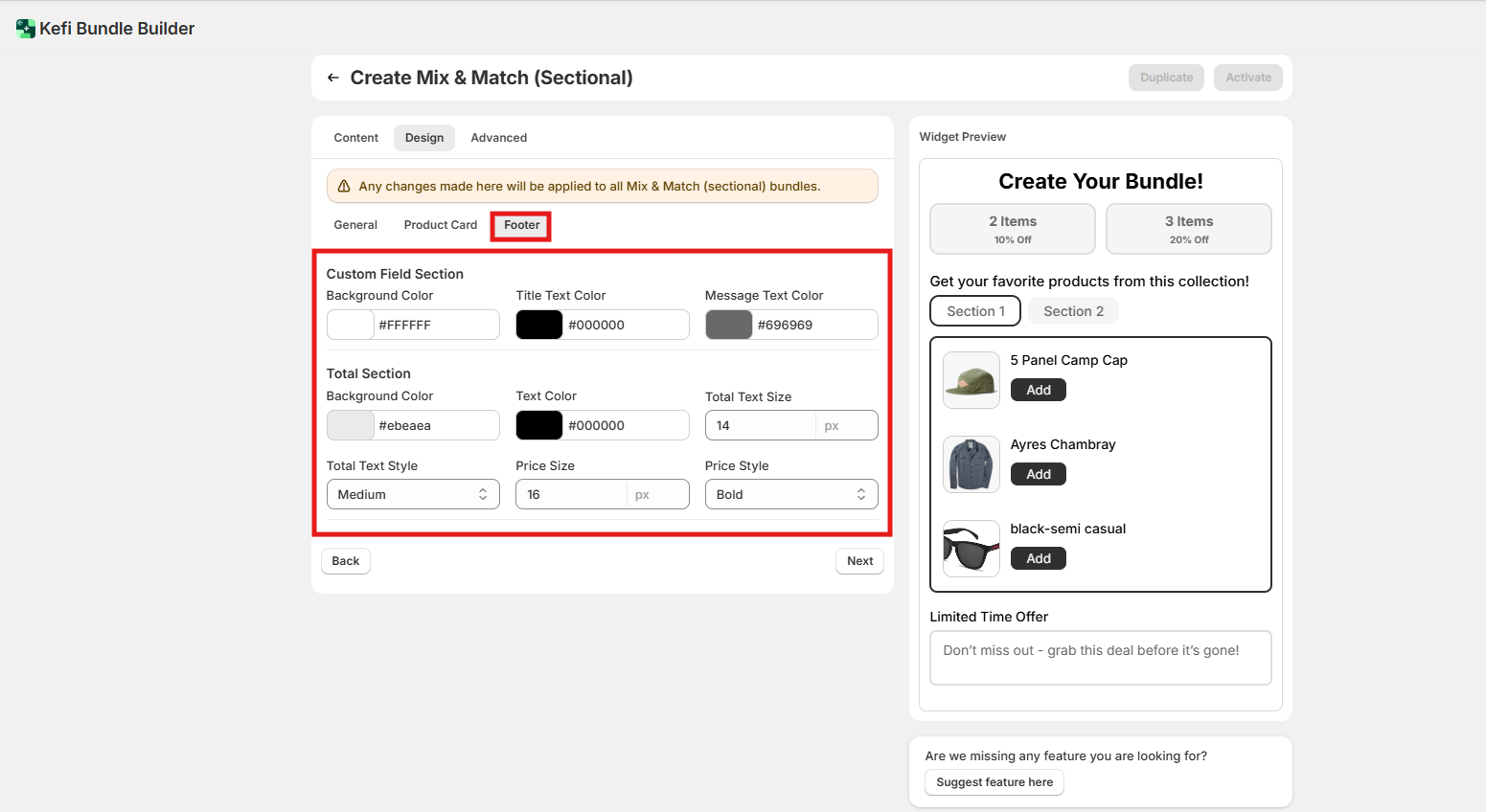Open the Advanced tab
Viewport: 1486px width, 812px height.
click(x=498, y=138)
